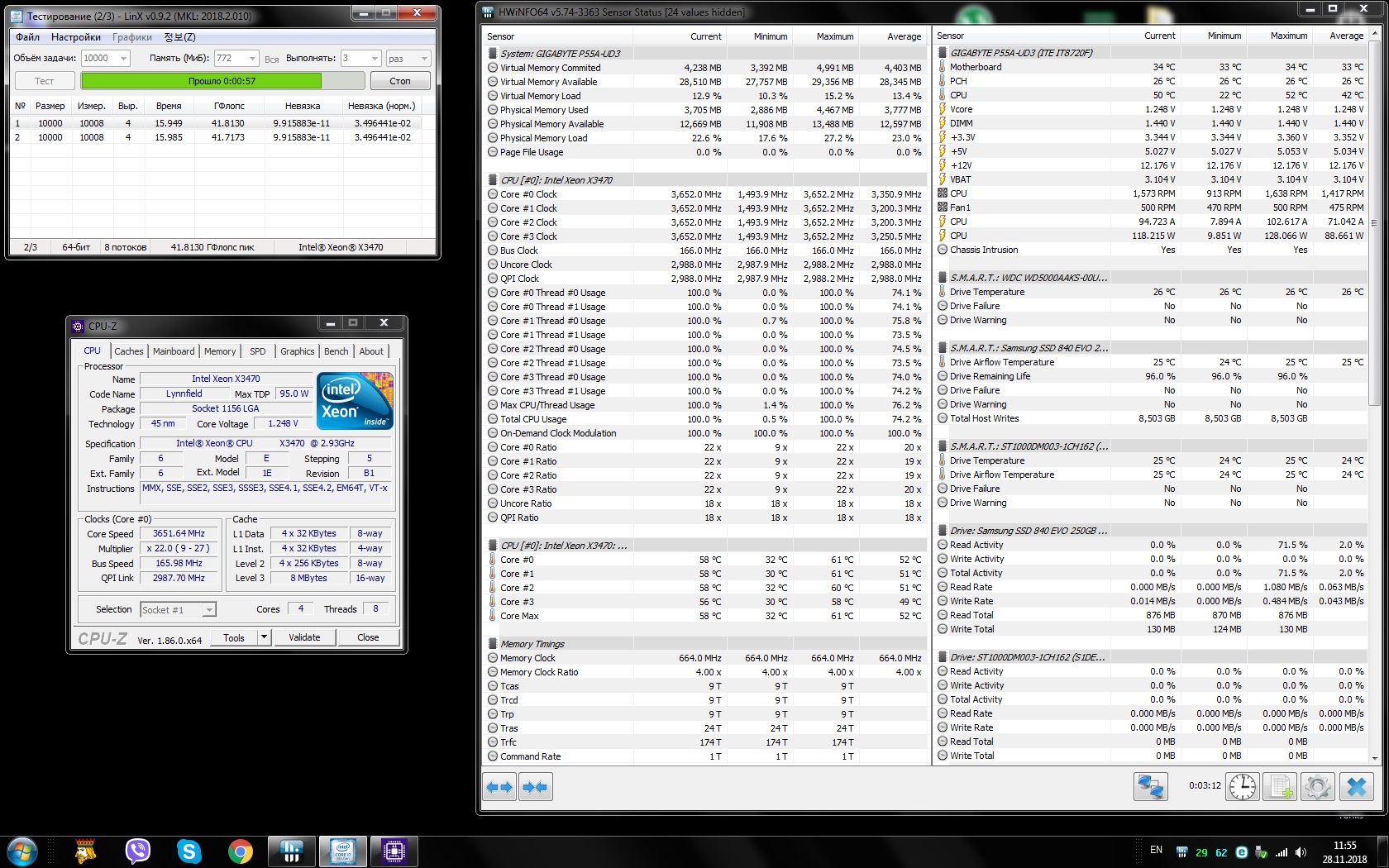Image resolution: width=1389 pixels, height=868 pixels.
Task: Open the 정보(Z) menu in LinX
Action: [179, 37]
